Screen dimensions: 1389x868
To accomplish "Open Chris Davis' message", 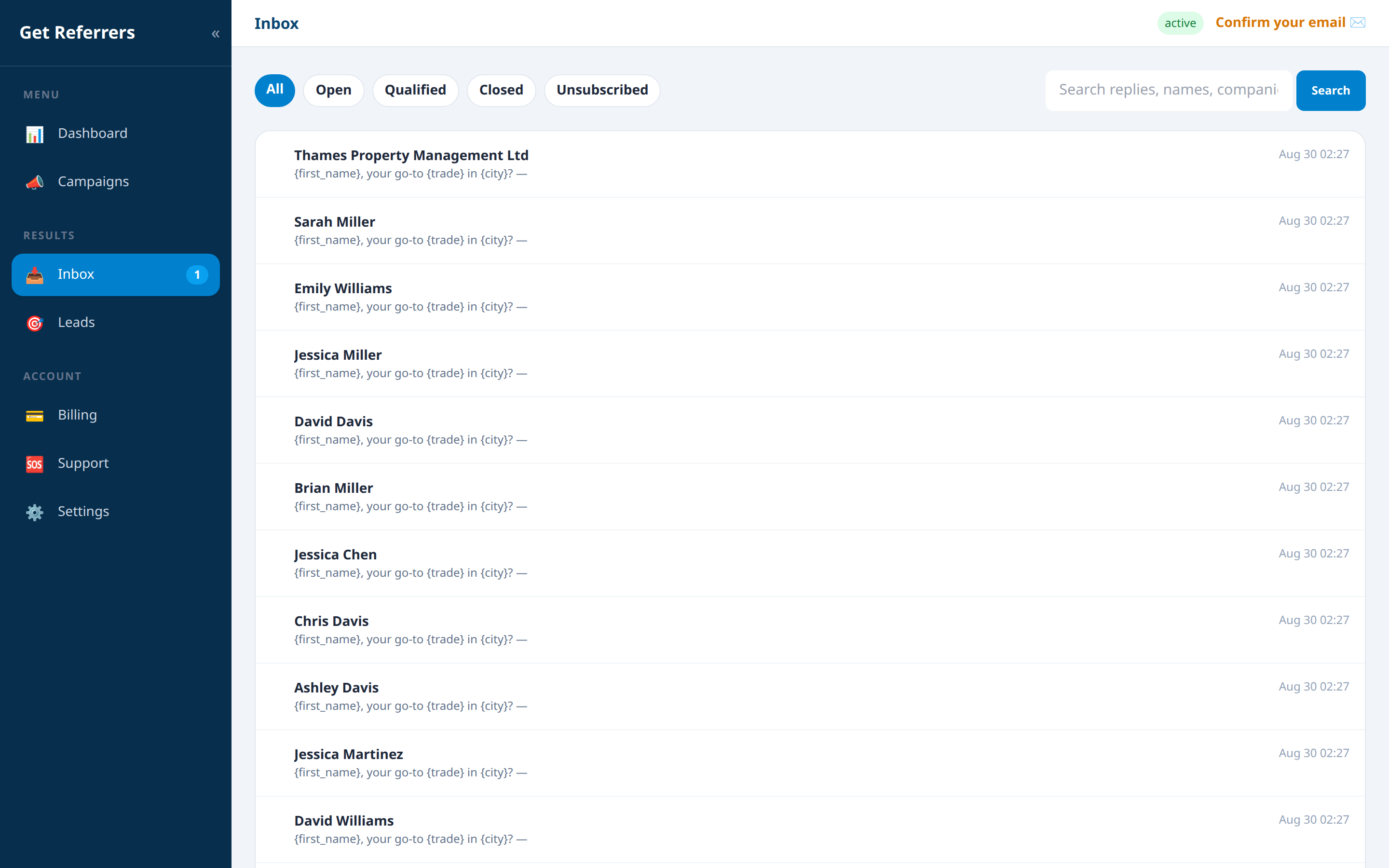I will [810, 630].
